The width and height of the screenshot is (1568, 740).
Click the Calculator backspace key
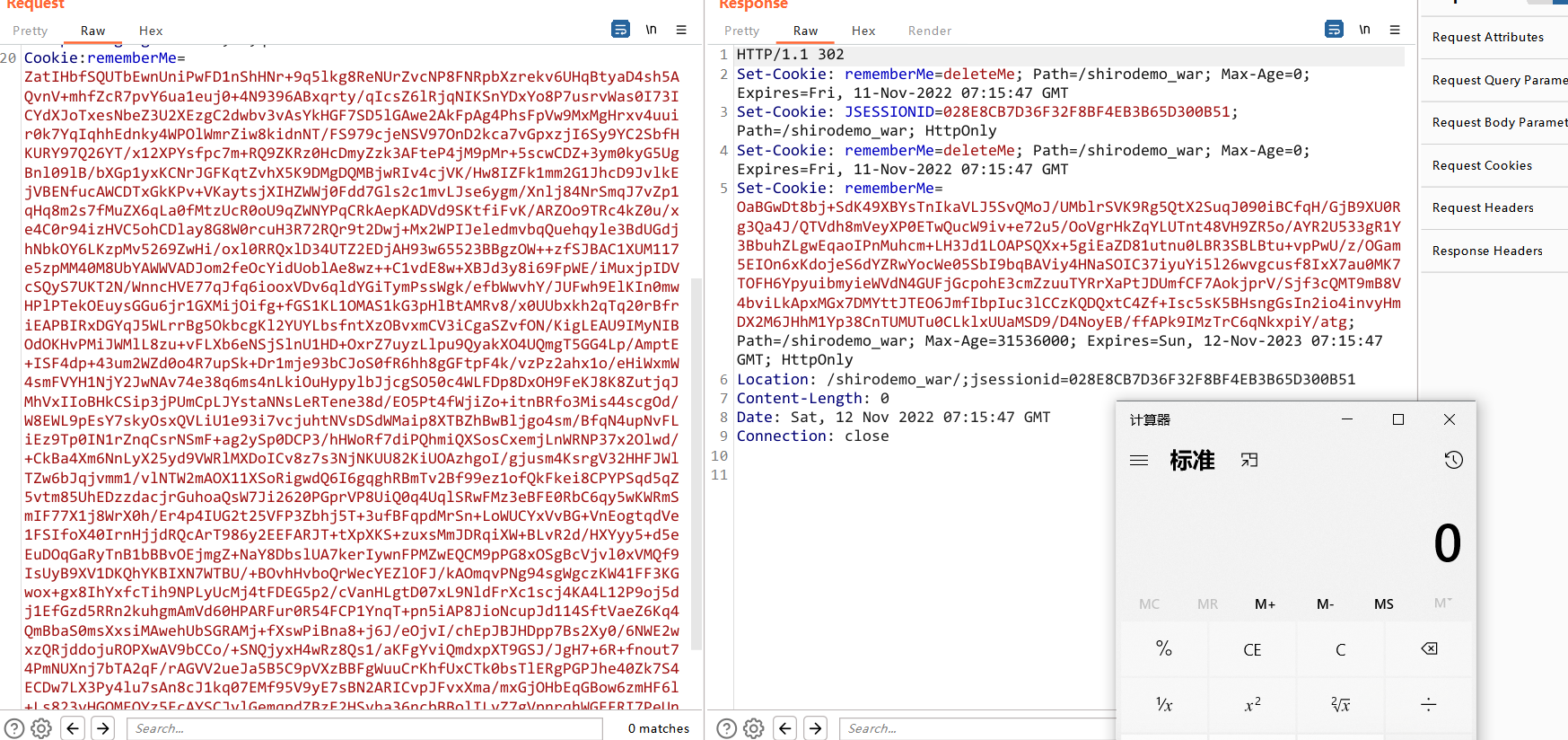coord(1429,649)
